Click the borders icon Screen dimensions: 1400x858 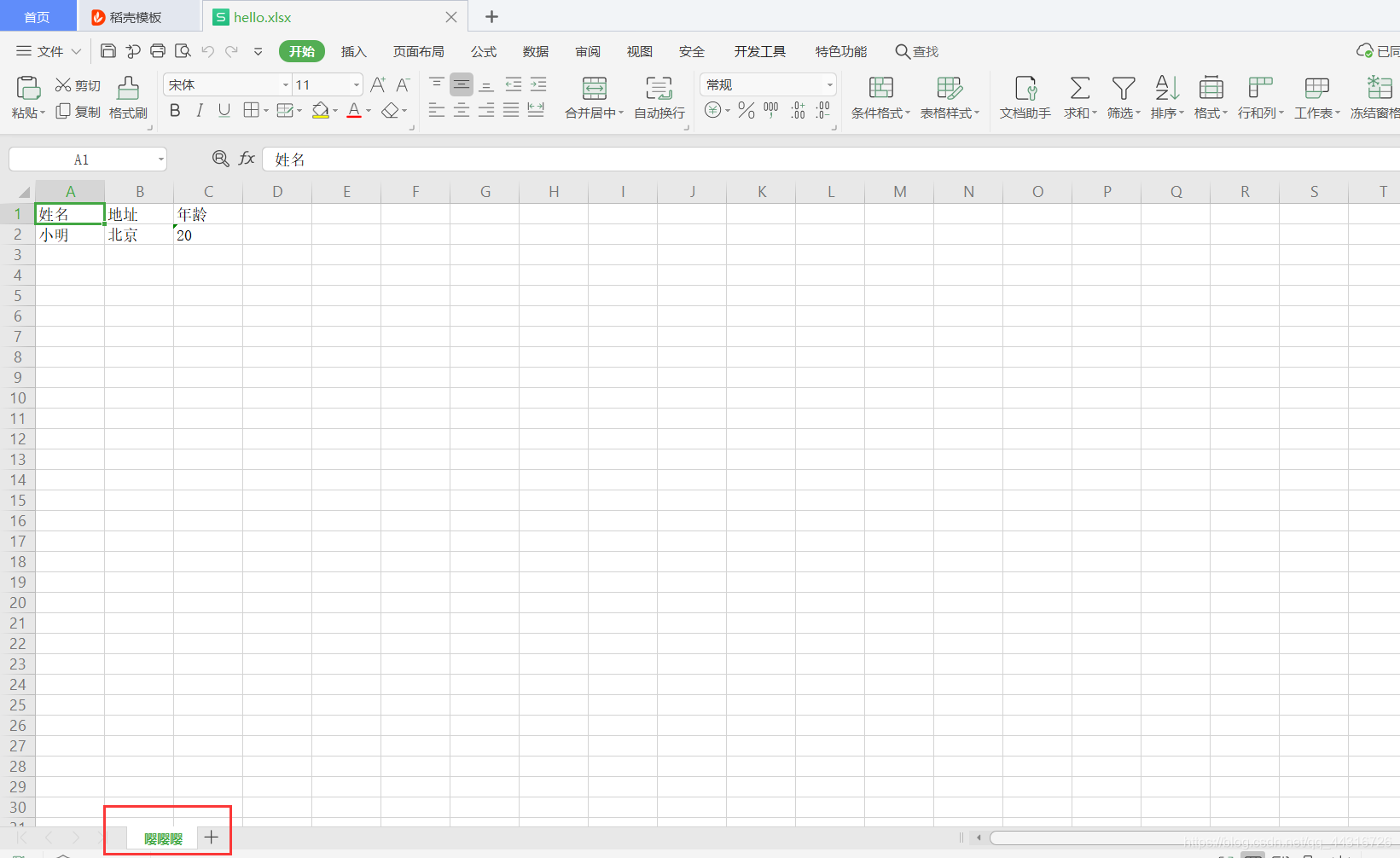[251, 110]
